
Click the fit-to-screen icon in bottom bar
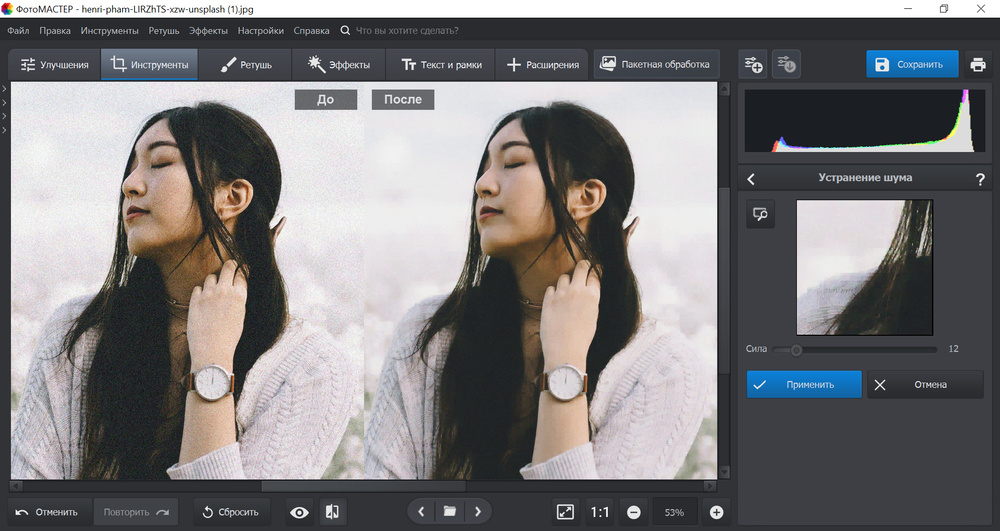[566, 512]
